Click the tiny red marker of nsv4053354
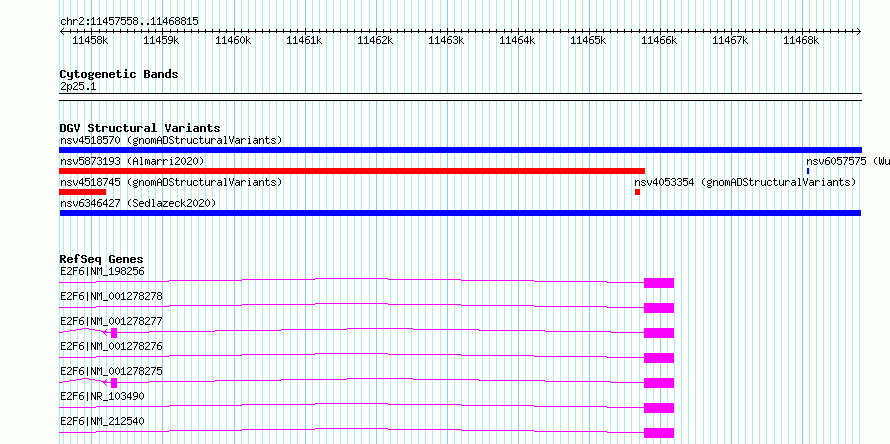The width and height of the screenshot is (890, 444). [x=637, y=192]
